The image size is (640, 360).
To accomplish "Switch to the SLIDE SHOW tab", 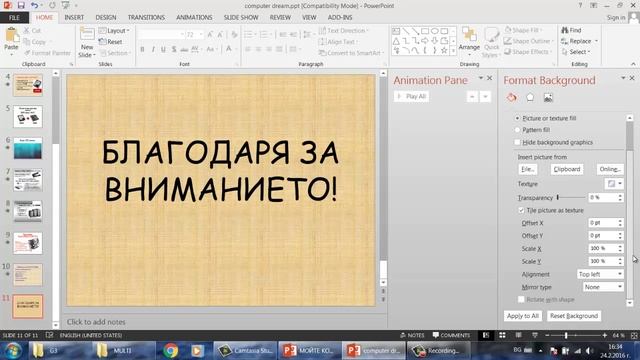I will point(241,18).
